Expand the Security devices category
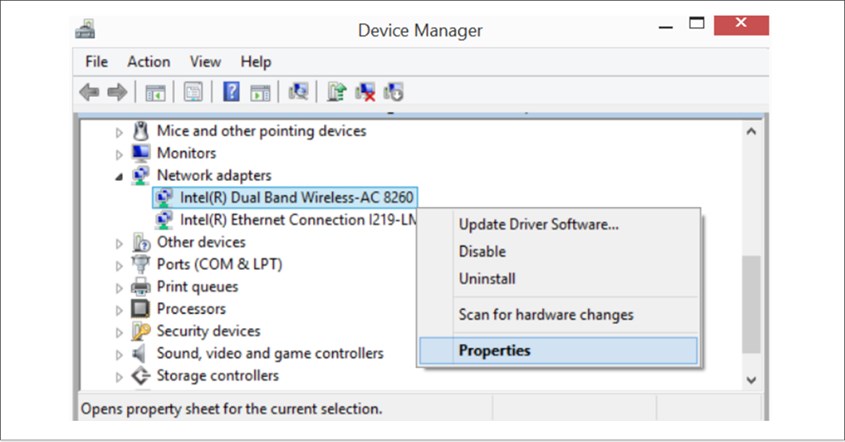Image resolution: width=845 pixels, height=442 pixels. click(119, 333)
